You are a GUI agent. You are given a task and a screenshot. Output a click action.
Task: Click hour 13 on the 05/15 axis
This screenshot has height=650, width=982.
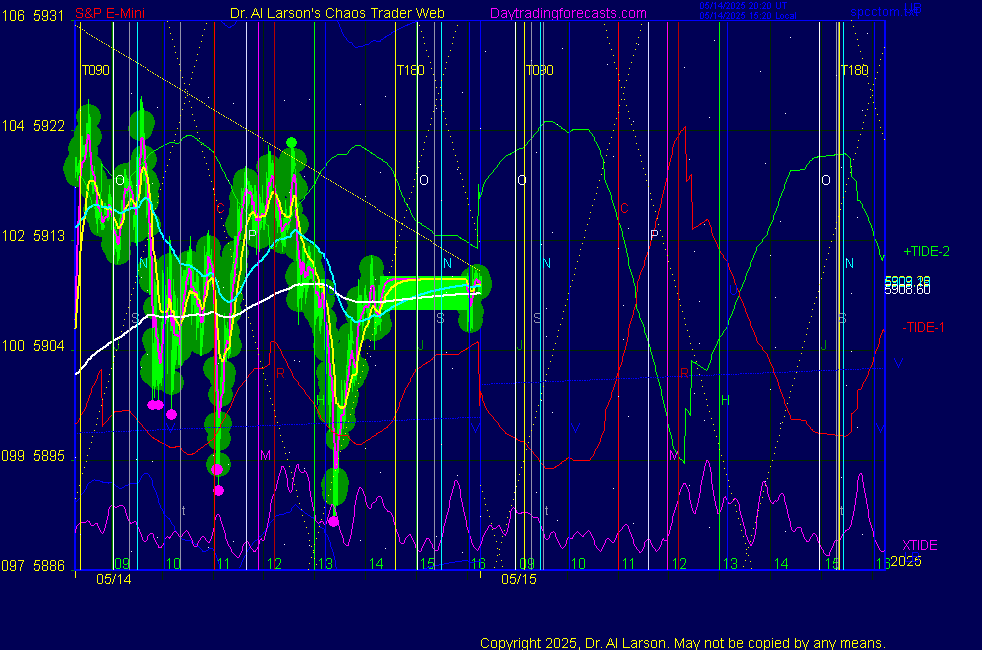730,564
